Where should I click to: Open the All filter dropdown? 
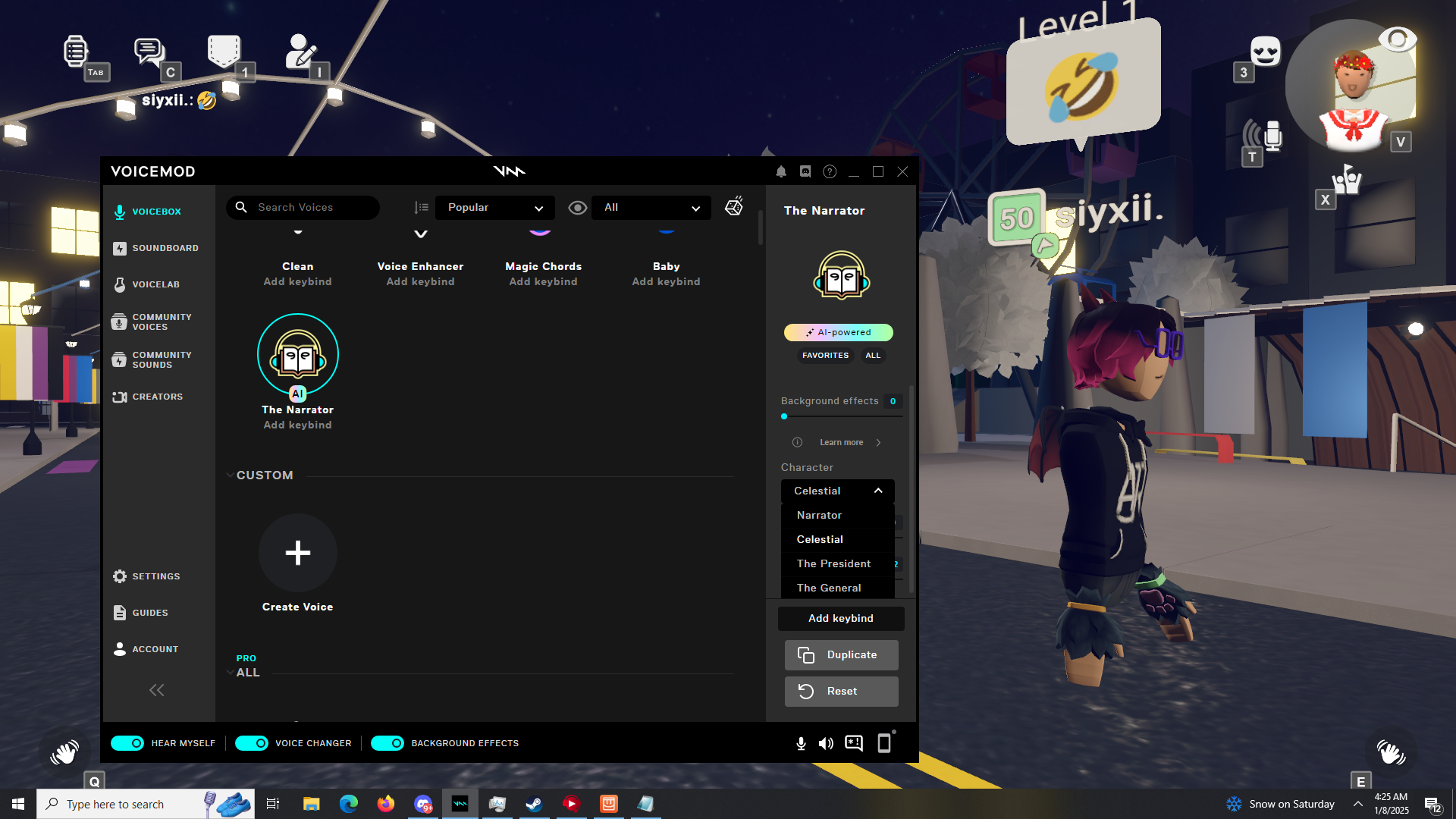(651, 208)
